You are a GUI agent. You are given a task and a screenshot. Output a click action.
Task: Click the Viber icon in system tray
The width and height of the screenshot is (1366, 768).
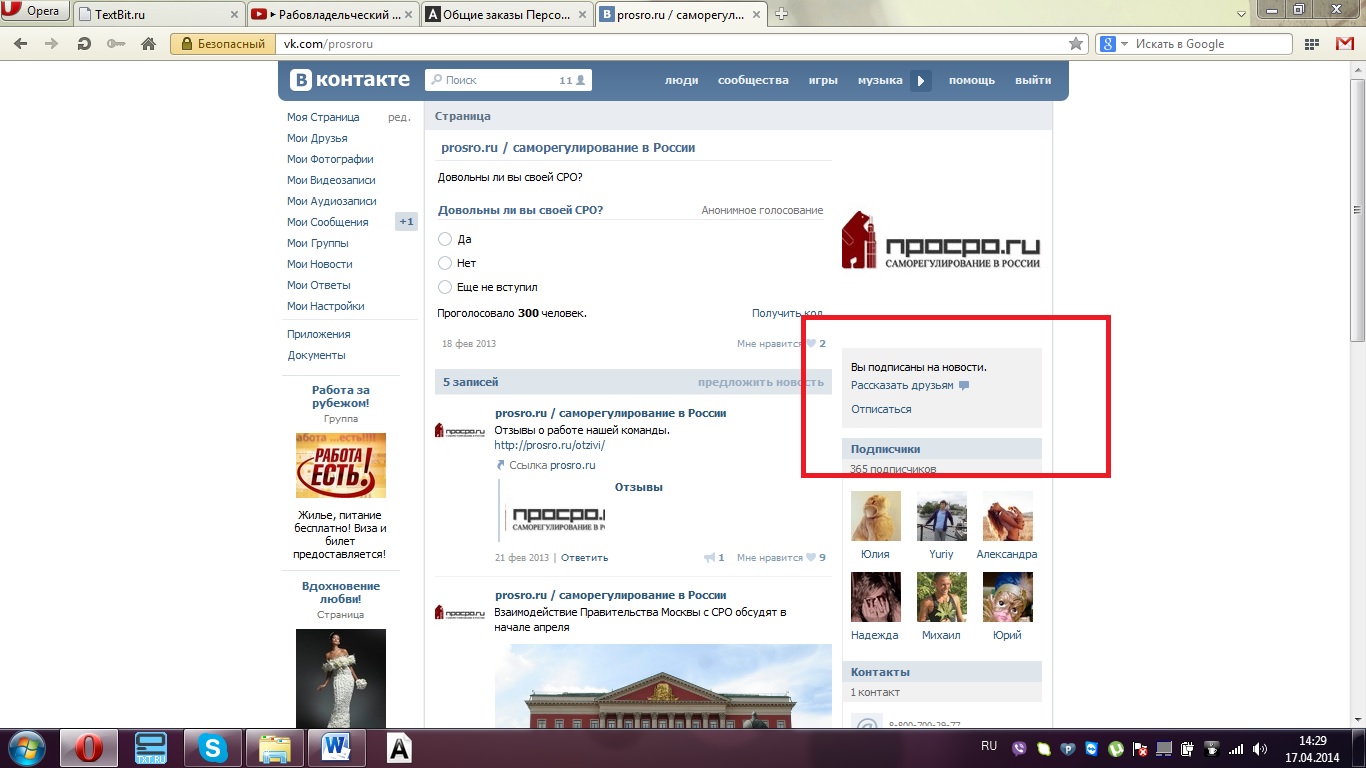point(1020,748)
